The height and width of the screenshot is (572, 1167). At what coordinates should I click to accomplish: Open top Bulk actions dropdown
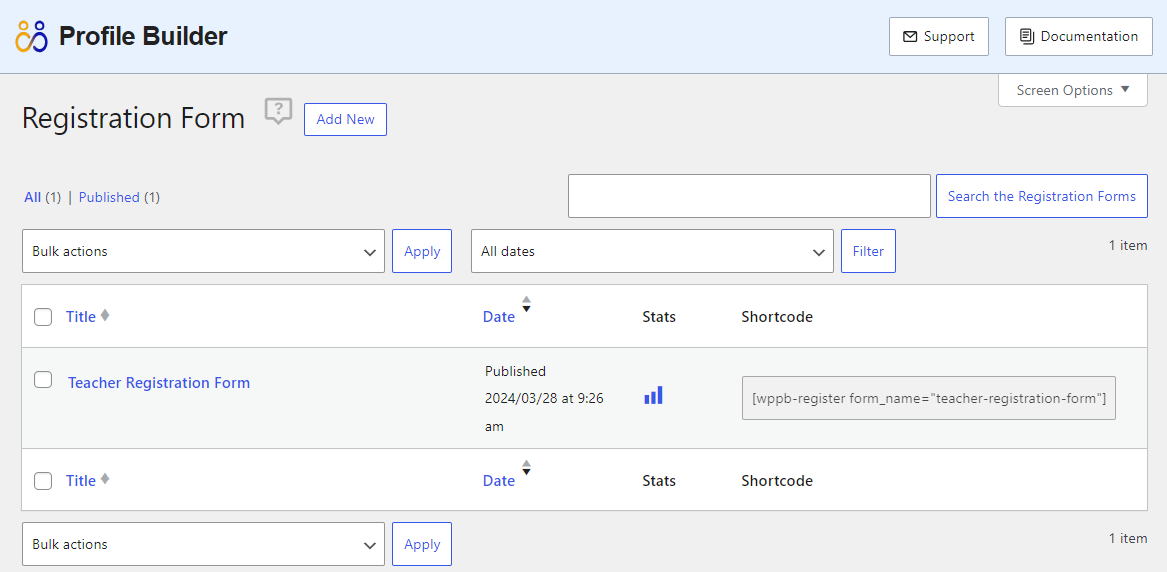[203, 251]
